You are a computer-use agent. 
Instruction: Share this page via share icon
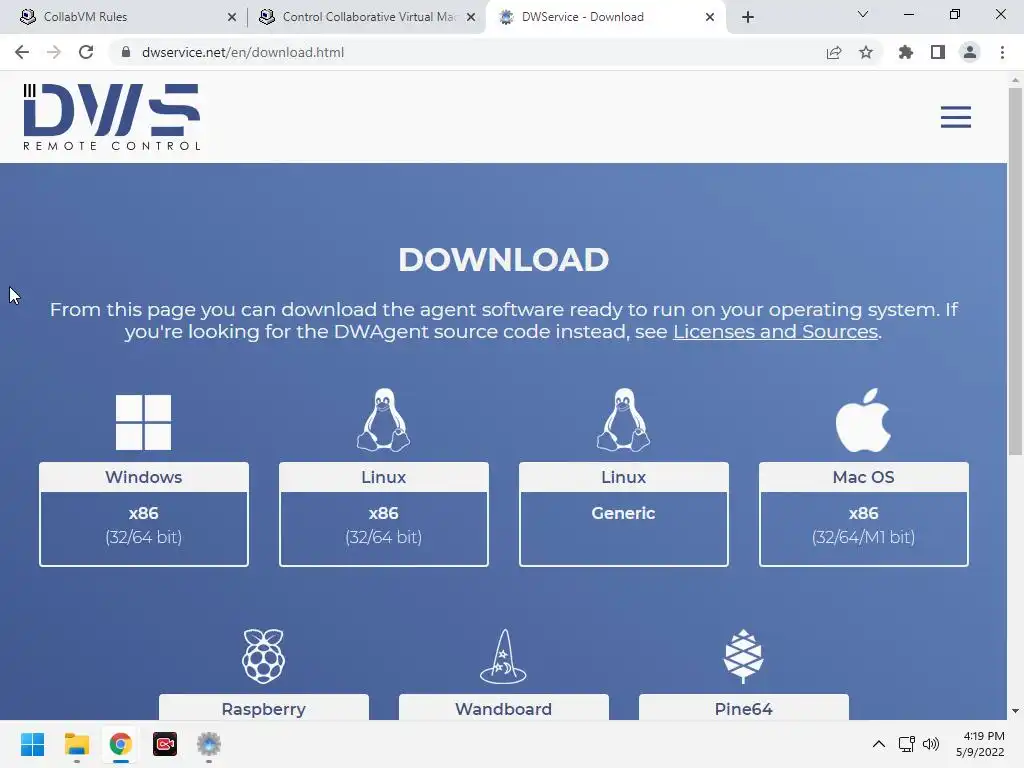click(834, 52)
